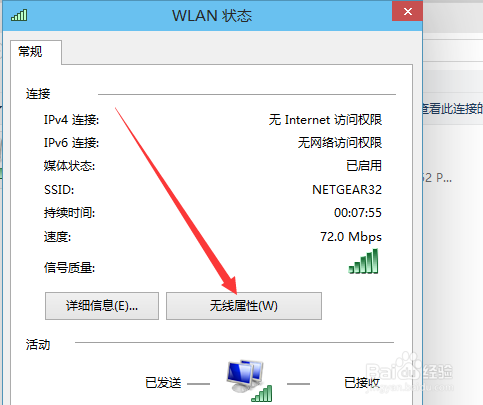483x405 pixels.
Task: Click the 00:07:55 duration value
Action: coord(358,213)
